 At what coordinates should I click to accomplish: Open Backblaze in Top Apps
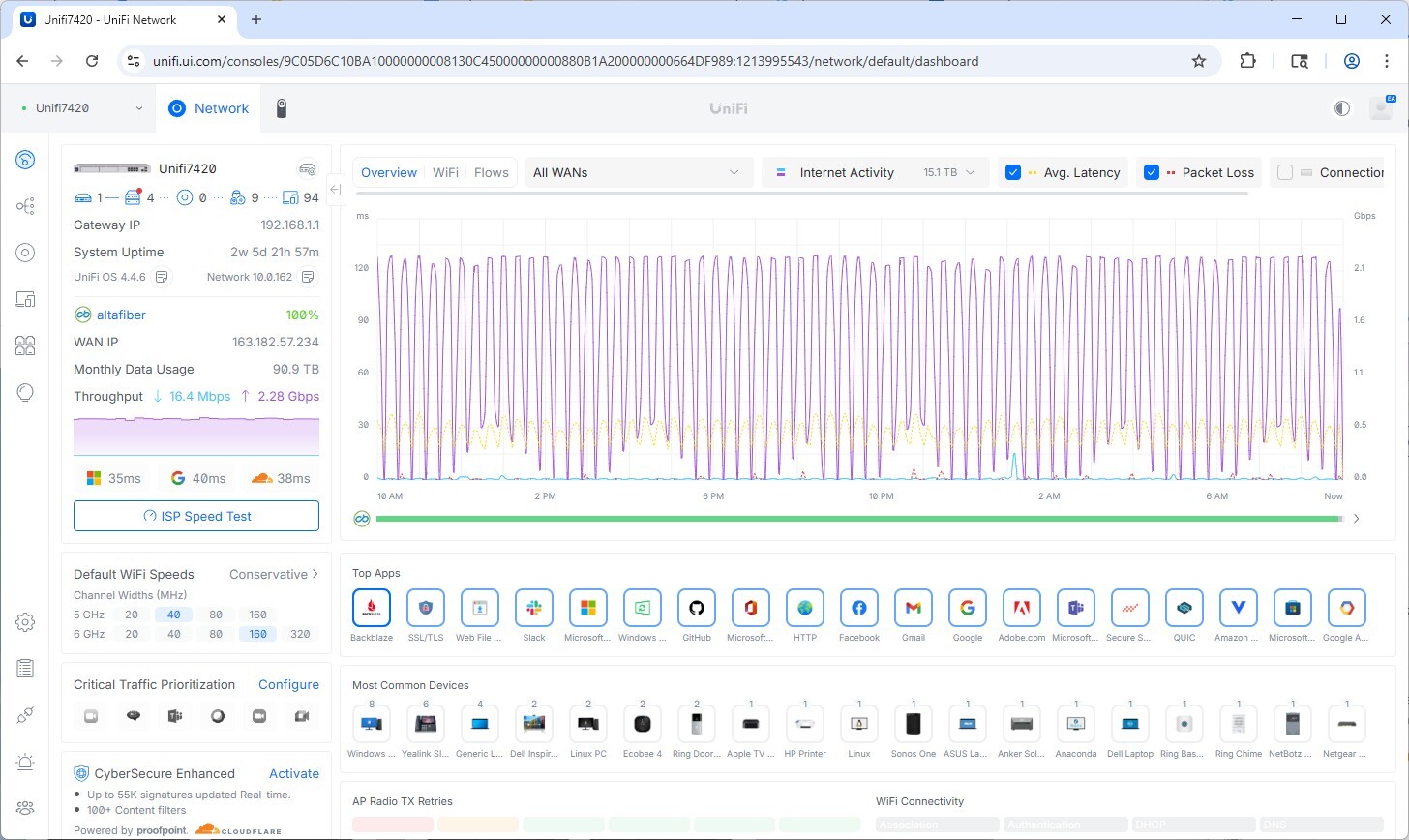pos(372,609)
